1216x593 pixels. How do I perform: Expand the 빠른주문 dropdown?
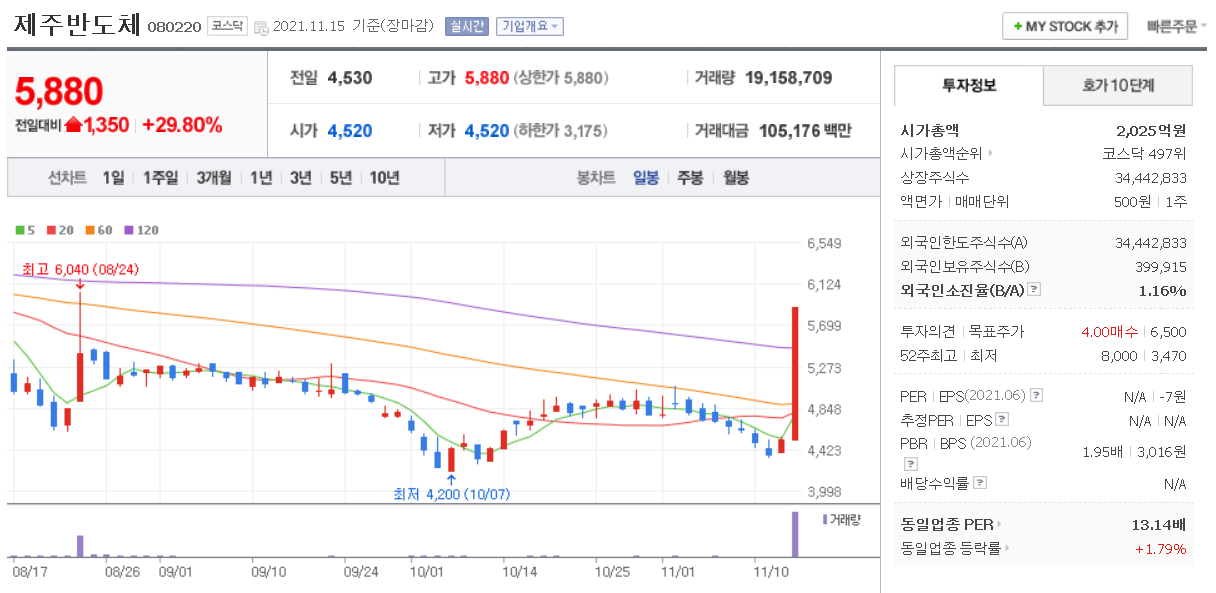tap(1176, 27)
